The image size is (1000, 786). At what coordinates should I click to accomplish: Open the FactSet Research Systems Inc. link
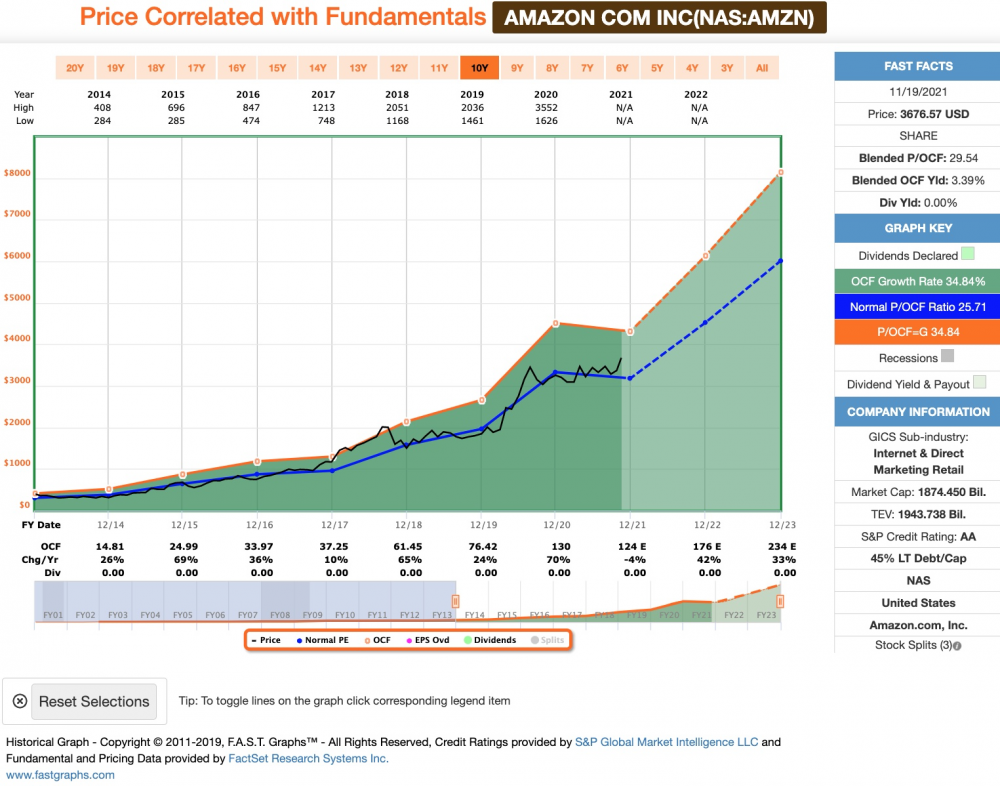(308, 759)
